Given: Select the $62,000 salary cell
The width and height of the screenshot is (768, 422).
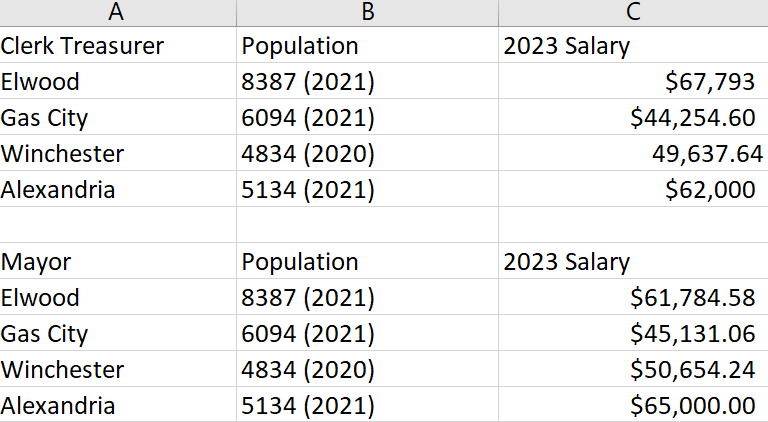Looking at the screenshot, I should pyautogui.click(x=710, y=190).
